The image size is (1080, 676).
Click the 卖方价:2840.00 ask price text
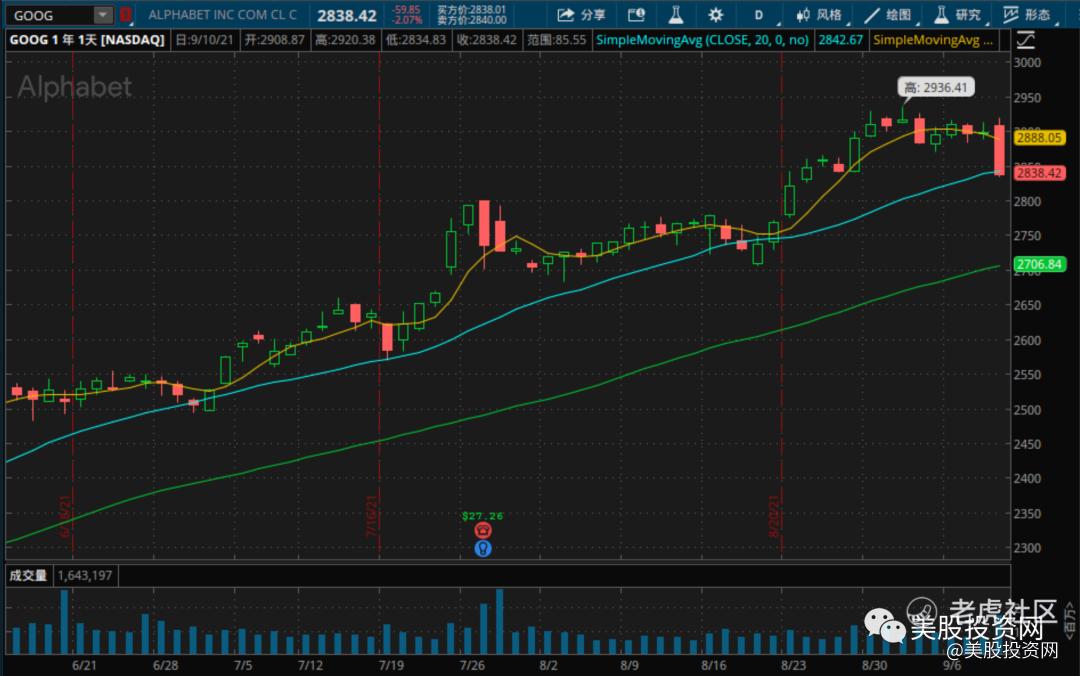tap(472, 20)
